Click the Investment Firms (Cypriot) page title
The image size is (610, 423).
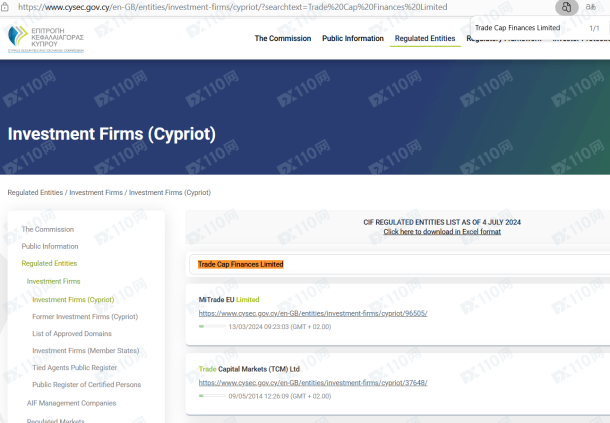[x=112, y=134]
